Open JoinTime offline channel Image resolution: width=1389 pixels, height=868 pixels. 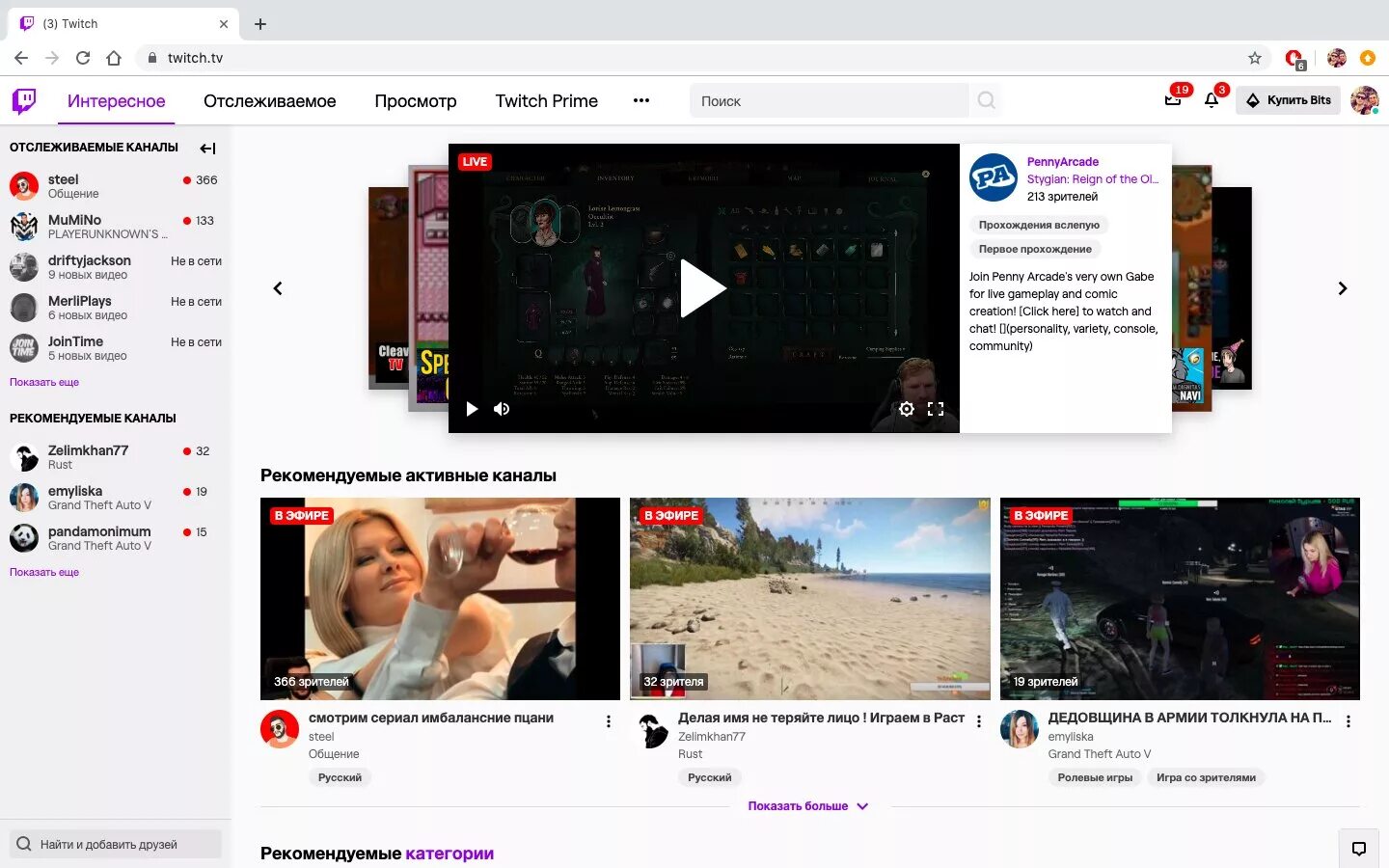(x=116, y=348)
